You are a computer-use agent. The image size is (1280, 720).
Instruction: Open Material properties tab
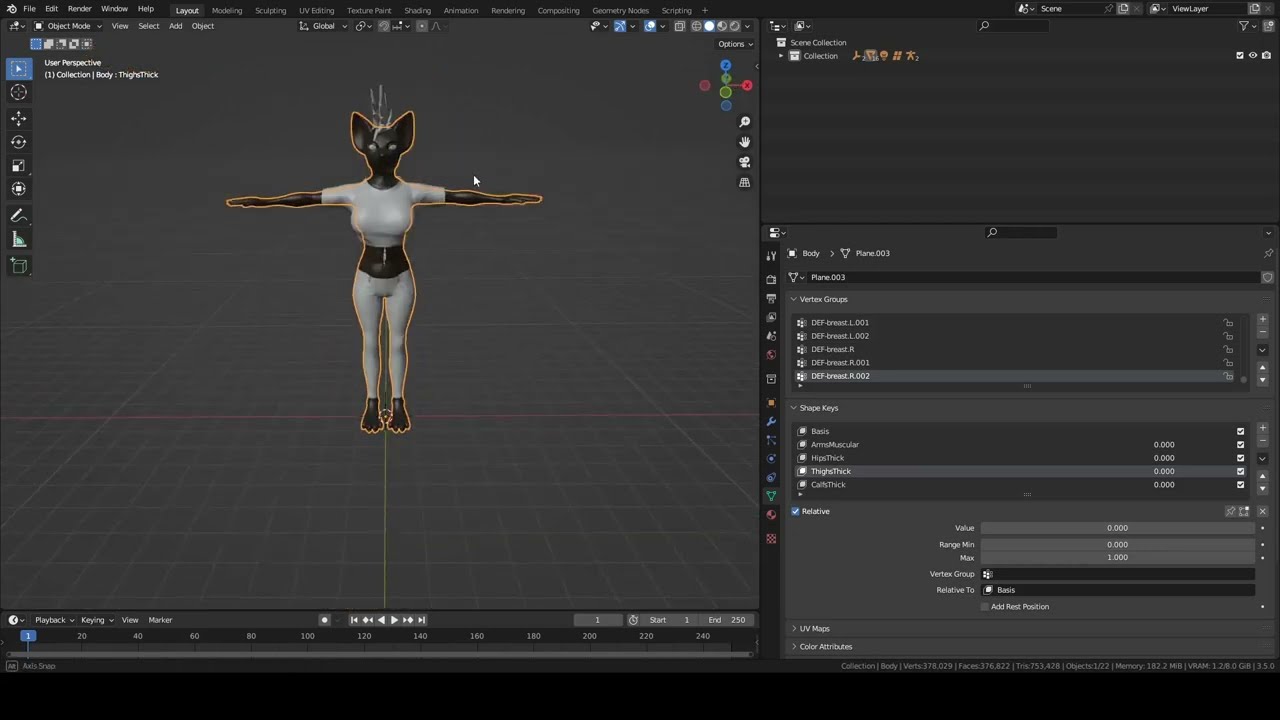pos(771,515)
